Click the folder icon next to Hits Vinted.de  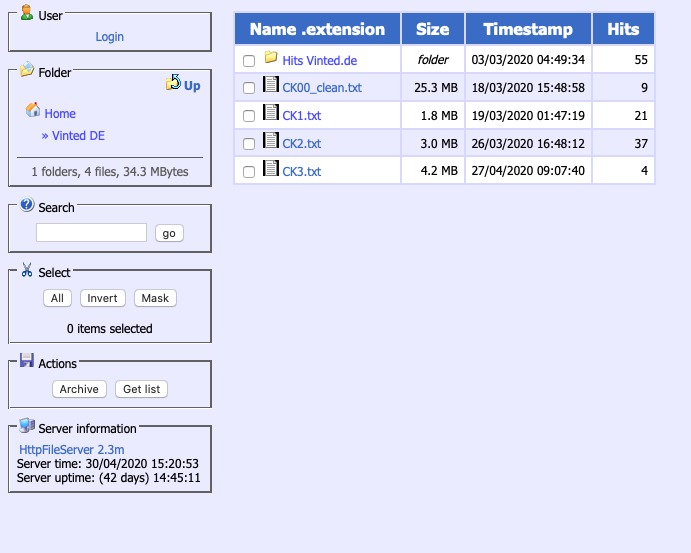pos(271,58)
